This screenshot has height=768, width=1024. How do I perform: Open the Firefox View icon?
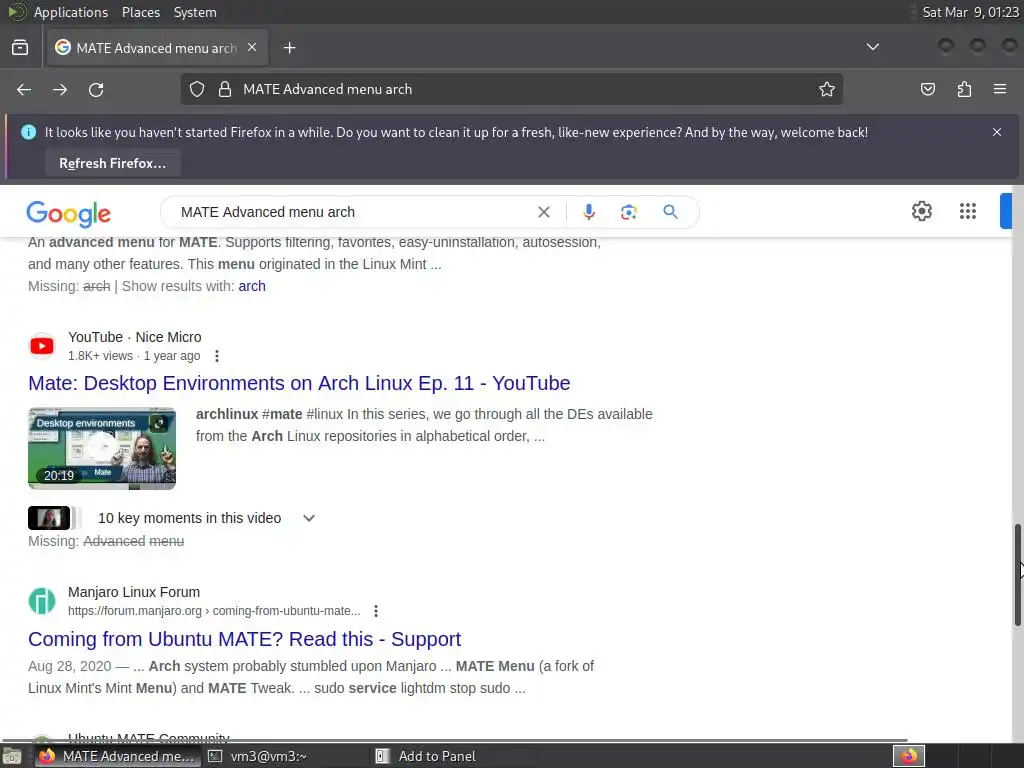(20, 48)
